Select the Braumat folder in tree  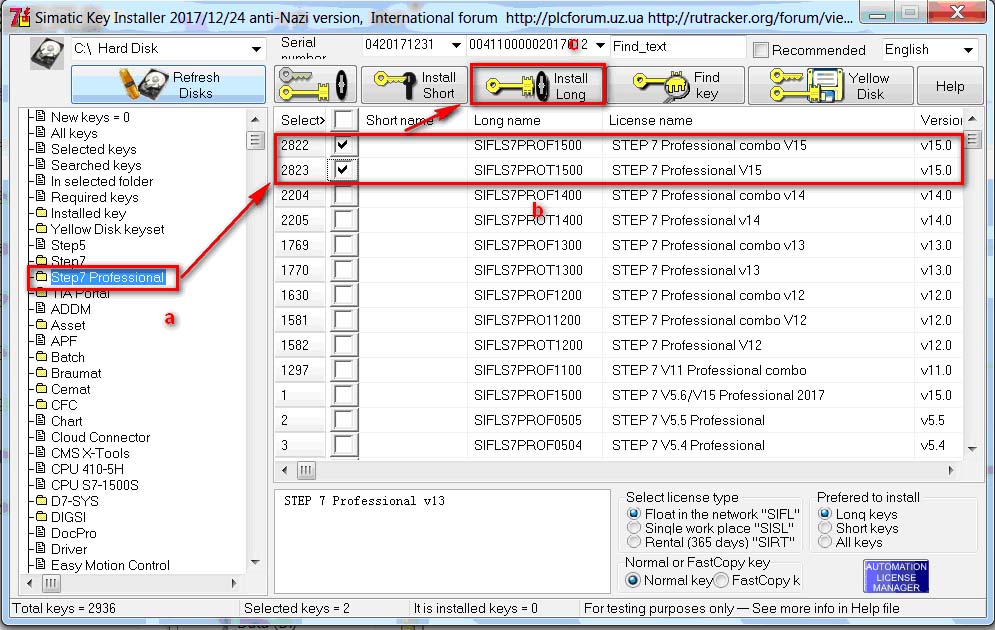click(x=76, y=373)
